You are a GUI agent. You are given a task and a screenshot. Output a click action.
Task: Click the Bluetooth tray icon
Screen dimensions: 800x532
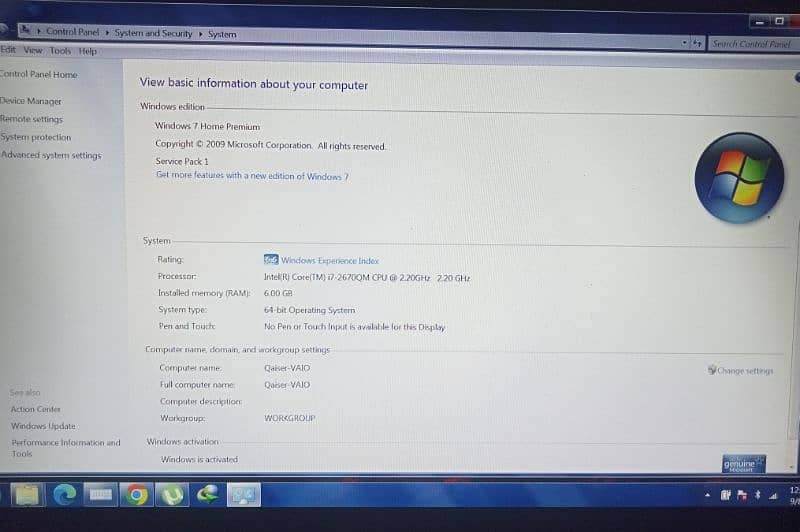click(x=758, y=495)
